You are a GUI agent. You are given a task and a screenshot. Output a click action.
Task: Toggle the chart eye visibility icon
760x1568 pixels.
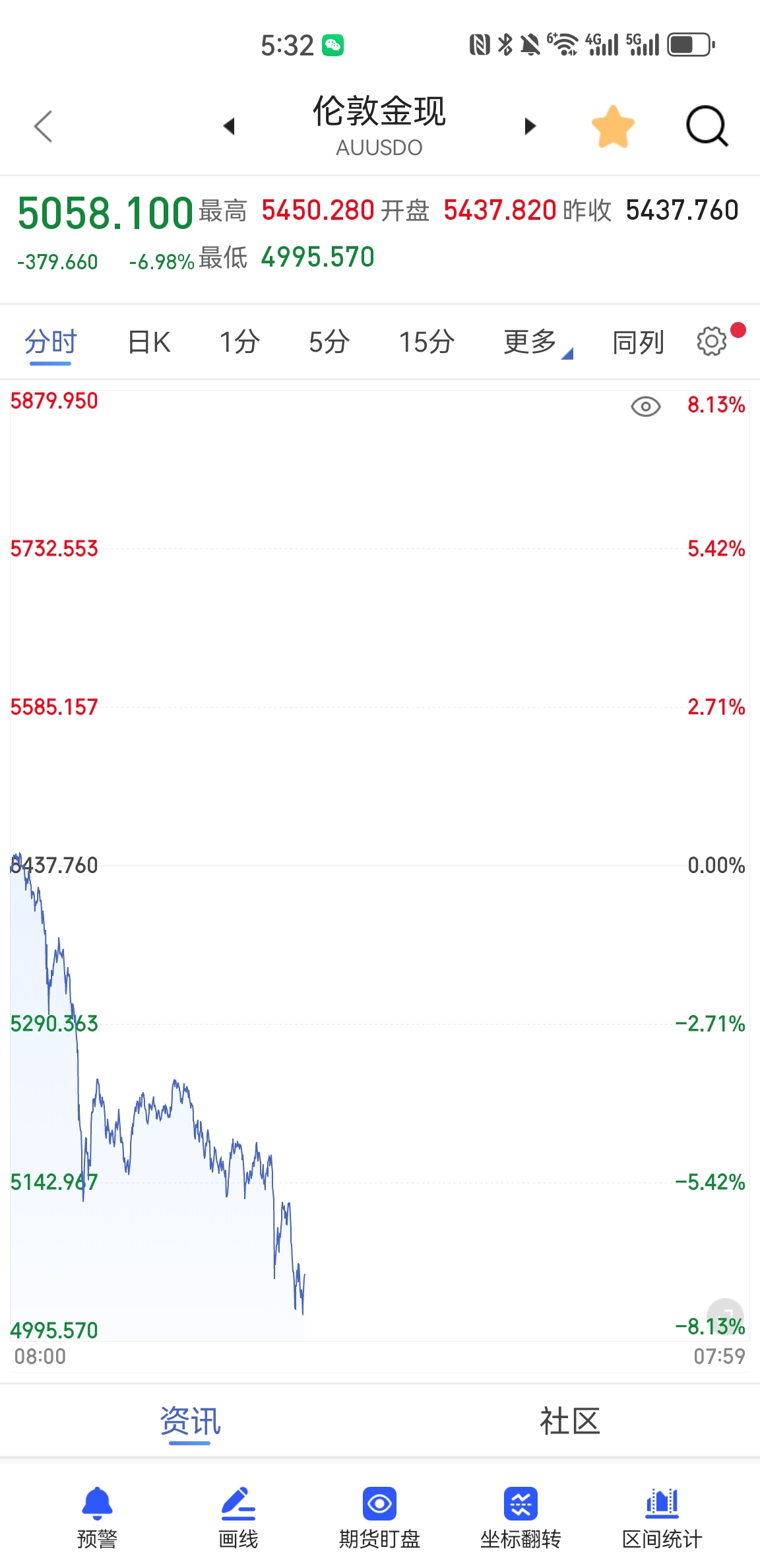click(645, 407)
